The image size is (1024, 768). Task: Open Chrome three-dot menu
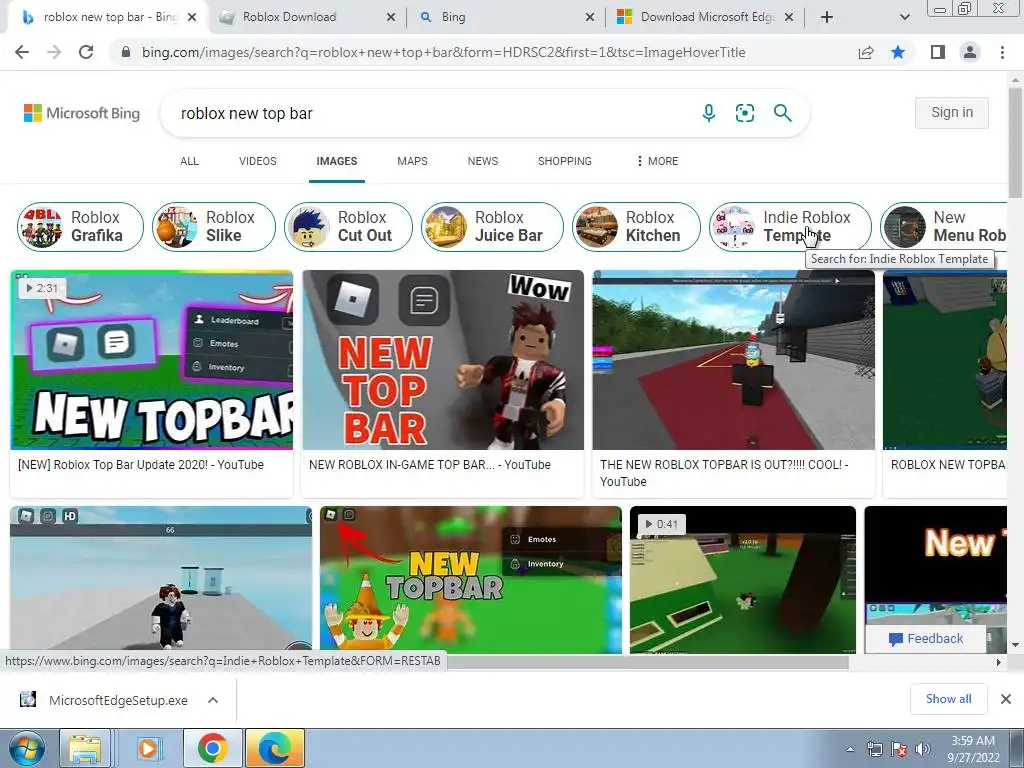[x=1002, y=52]
